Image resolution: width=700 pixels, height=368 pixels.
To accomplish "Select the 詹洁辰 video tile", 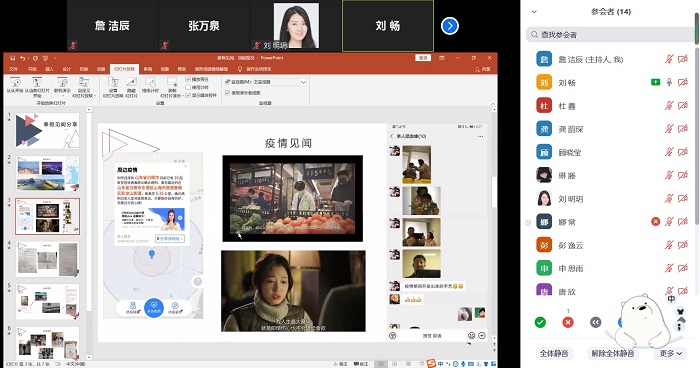I will pos(112,25).
